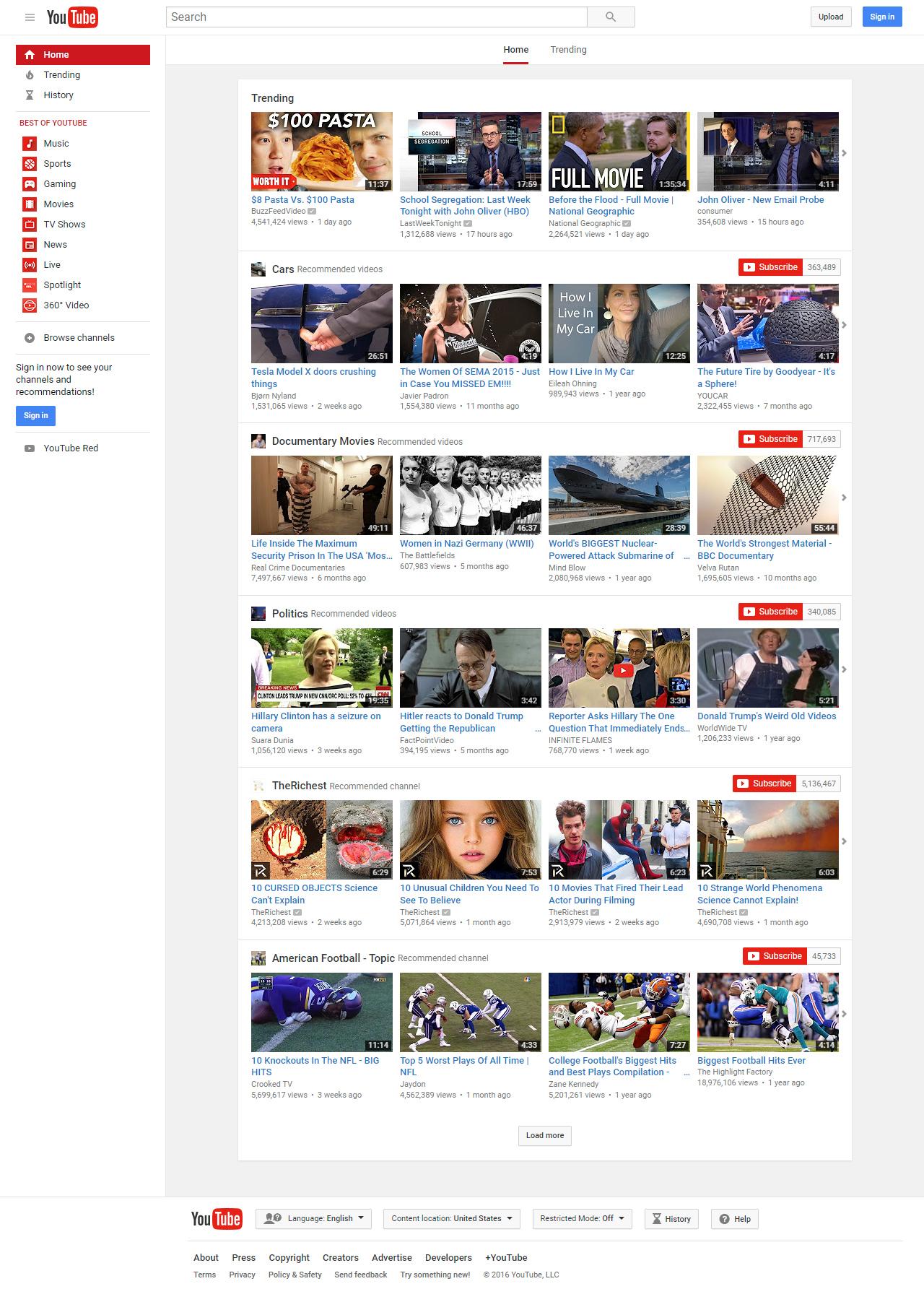Subscribe to Documentary Movies channel
The image size is (924, 1302).
(x=770, y=439)
